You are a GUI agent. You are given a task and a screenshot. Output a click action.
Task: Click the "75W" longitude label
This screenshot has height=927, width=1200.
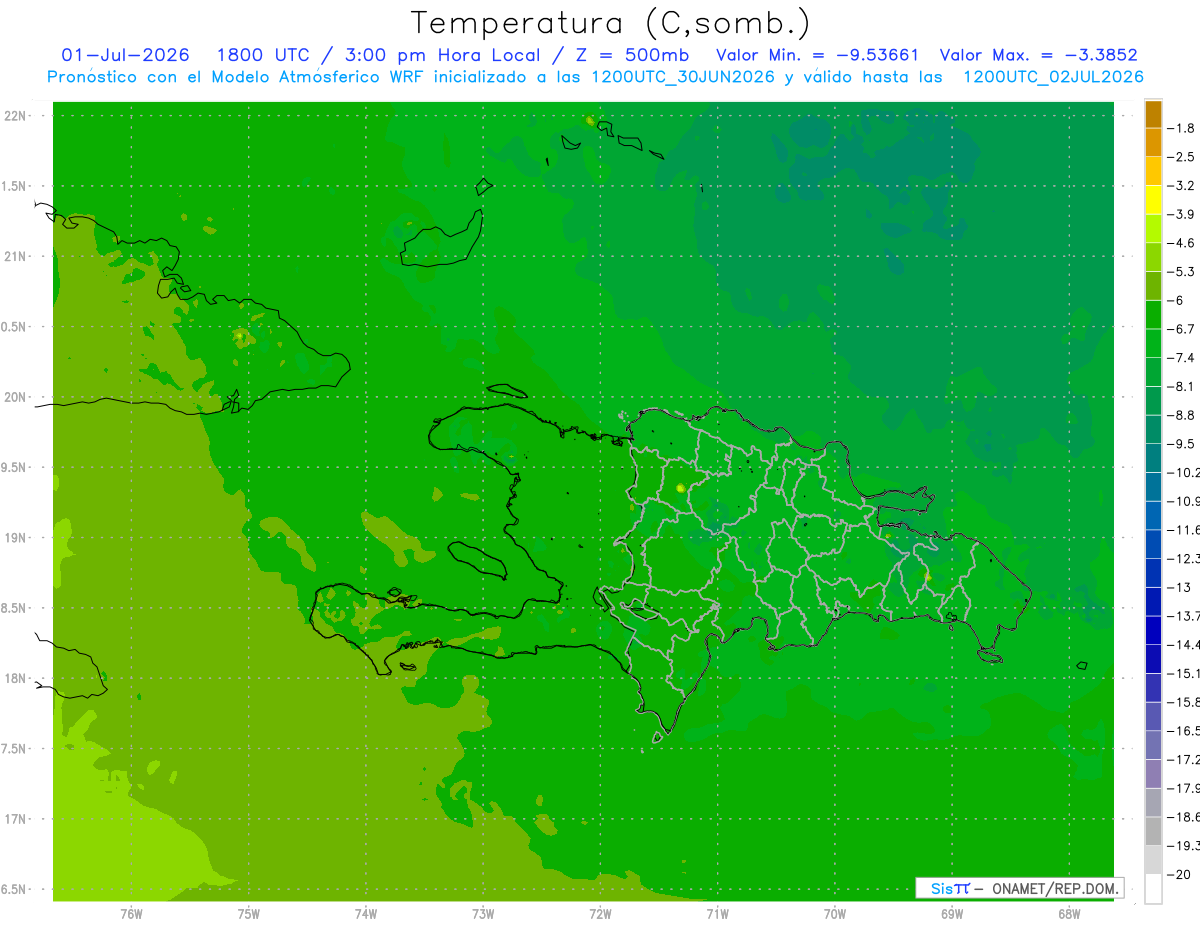[x=249, y=913]
